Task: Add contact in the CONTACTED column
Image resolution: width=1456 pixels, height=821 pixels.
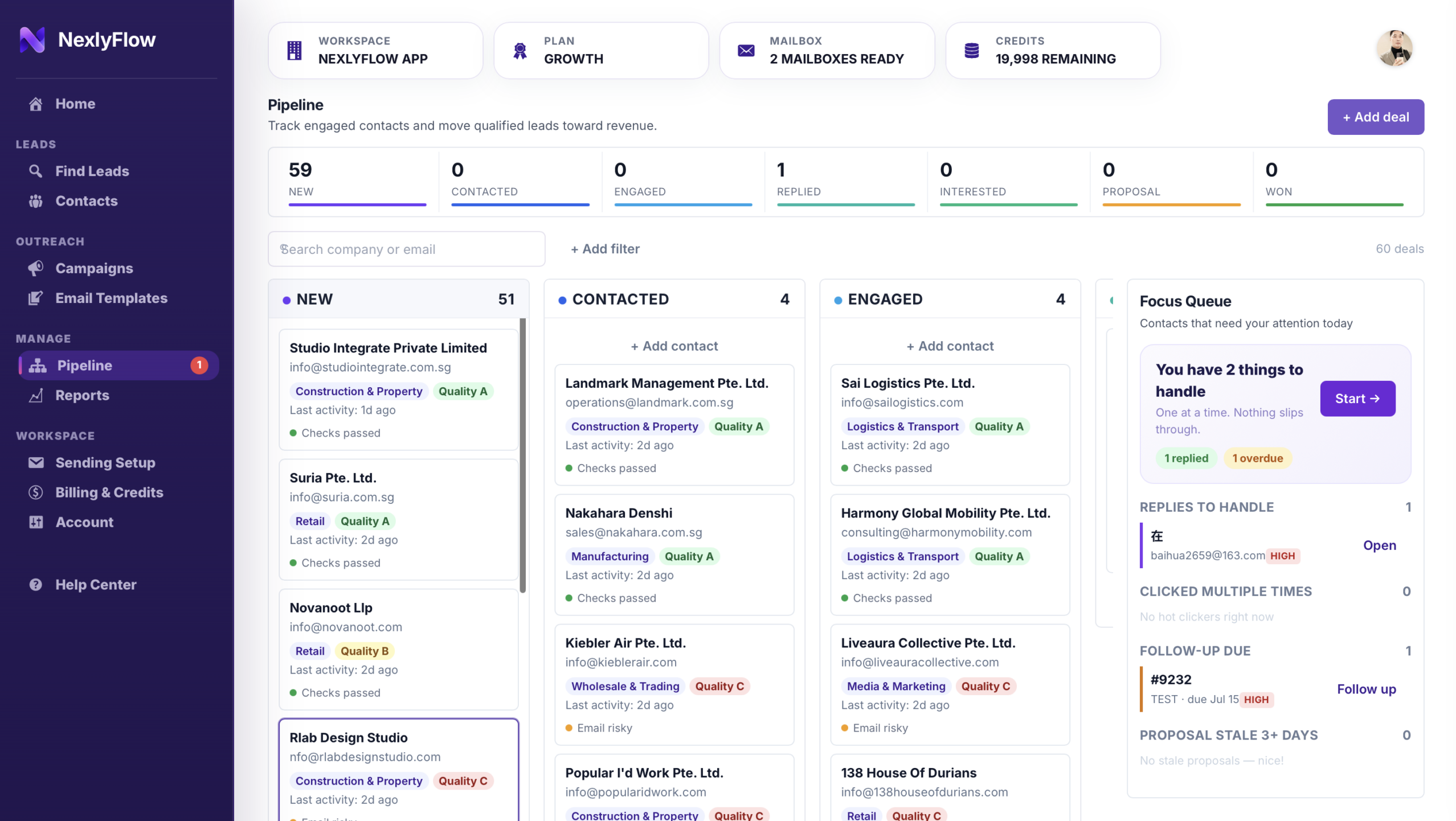Action: [674, 346]
